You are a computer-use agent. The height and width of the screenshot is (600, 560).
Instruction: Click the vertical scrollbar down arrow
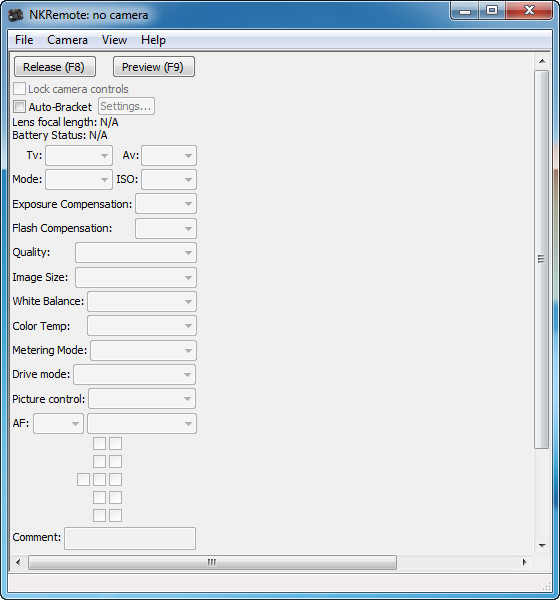tap(542, 545)
